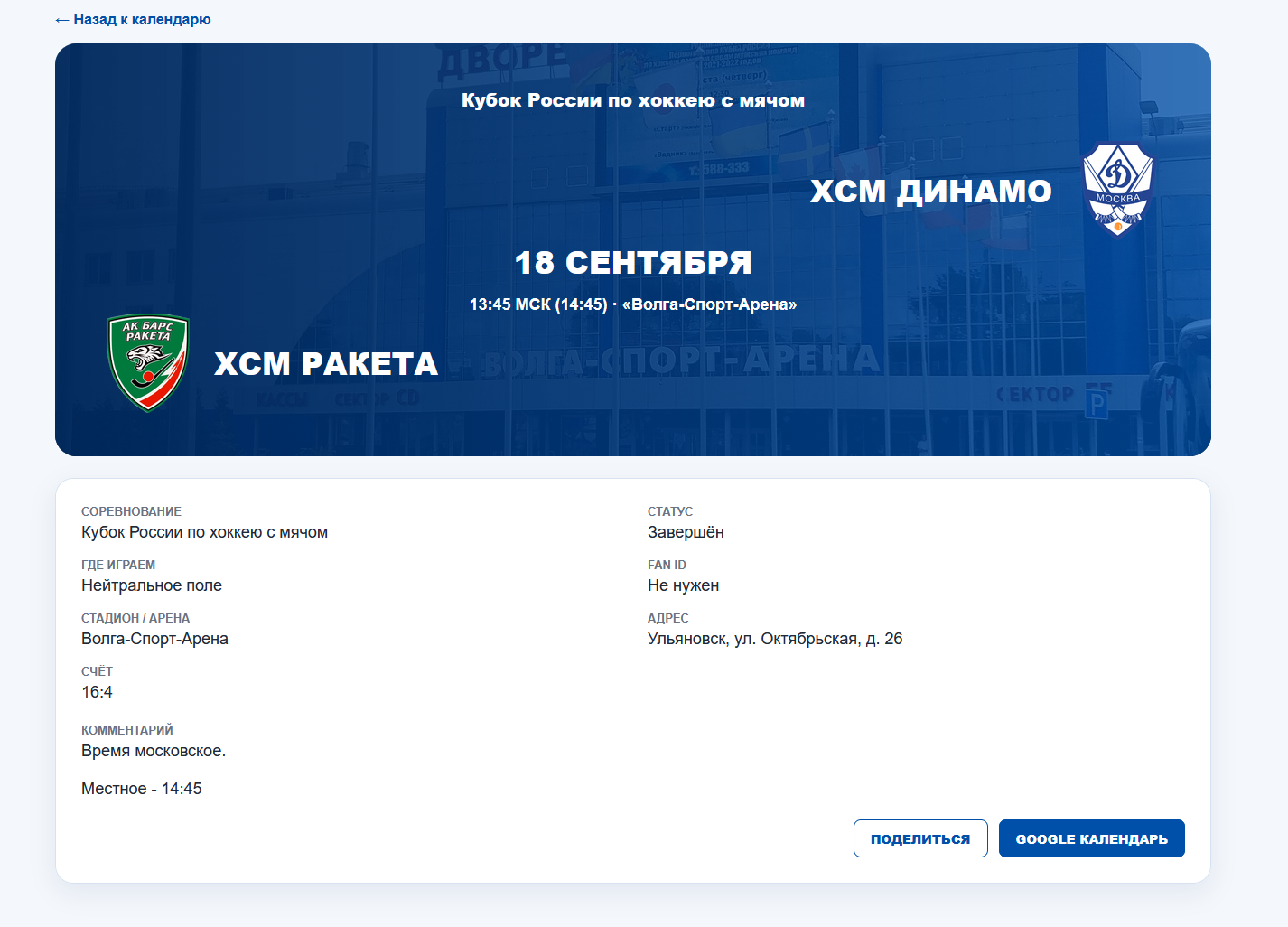Click the 'КОММЕНТАРИЙ' field label
The image size is (1288, 927).
(127, 730)
